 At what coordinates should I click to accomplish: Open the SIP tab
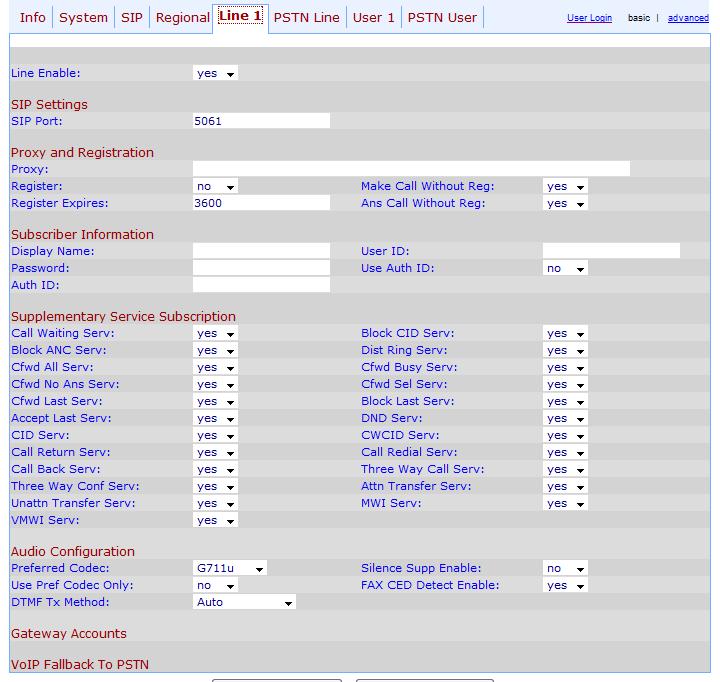coord(132,17)
